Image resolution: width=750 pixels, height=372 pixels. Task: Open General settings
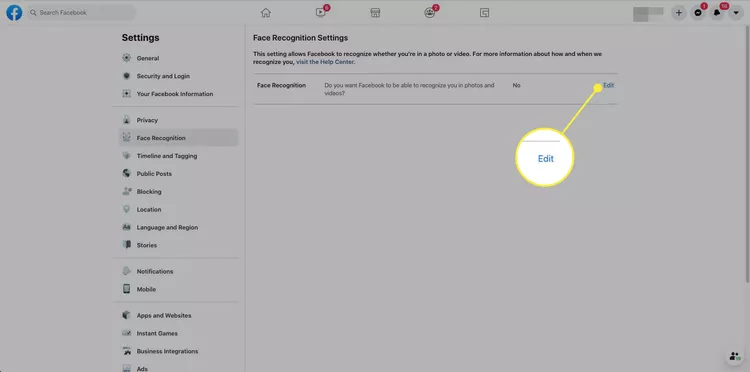(x=148, y=58)
